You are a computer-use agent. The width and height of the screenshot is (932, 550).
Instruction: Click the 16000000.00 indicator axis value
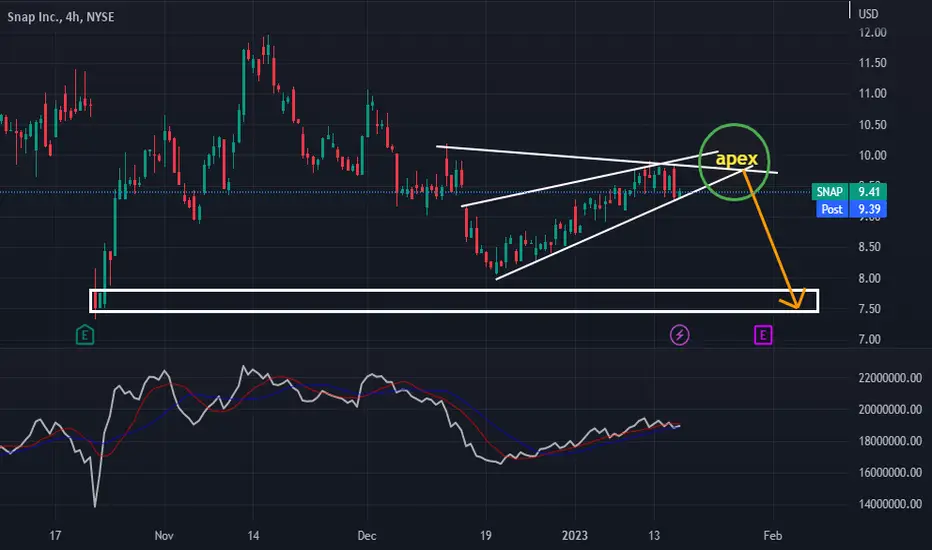click(x=890, y=472)
